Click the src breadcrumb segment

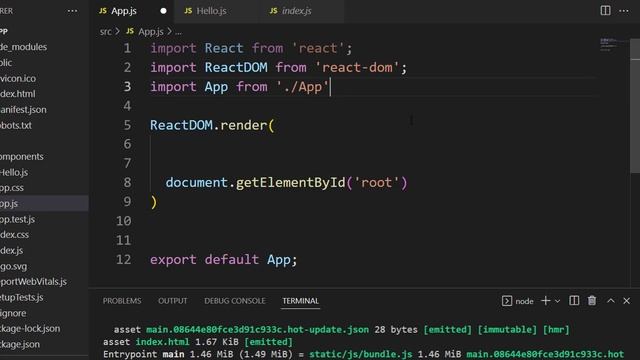pyautogui.click(x=105, y=32)
